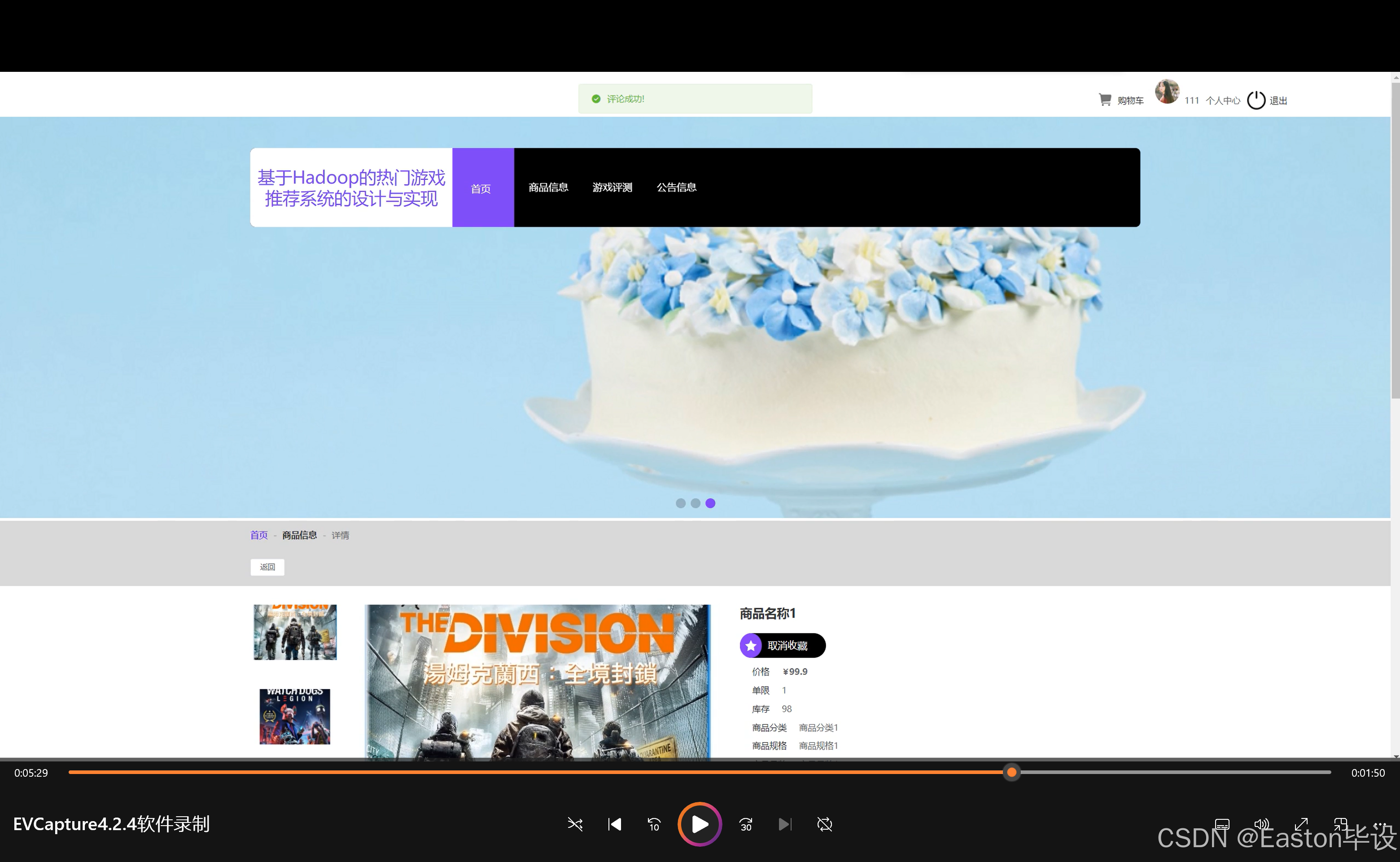Jump to the next track
Image resolution: width=1400 pixels, height=862 pixels.
click(785, 824)
